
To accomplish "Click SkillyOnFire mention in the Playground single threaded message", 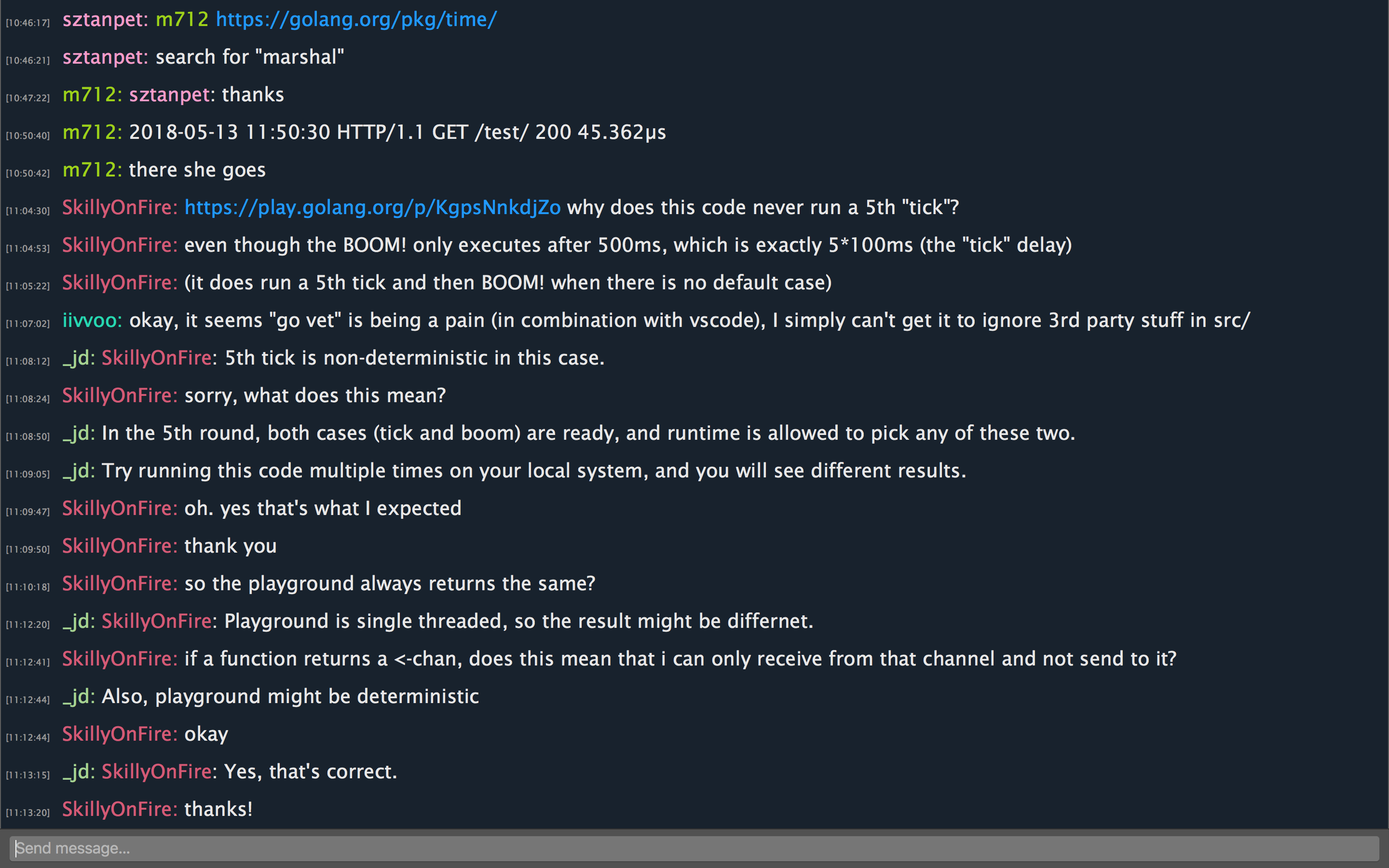I will tap(157, 621).
